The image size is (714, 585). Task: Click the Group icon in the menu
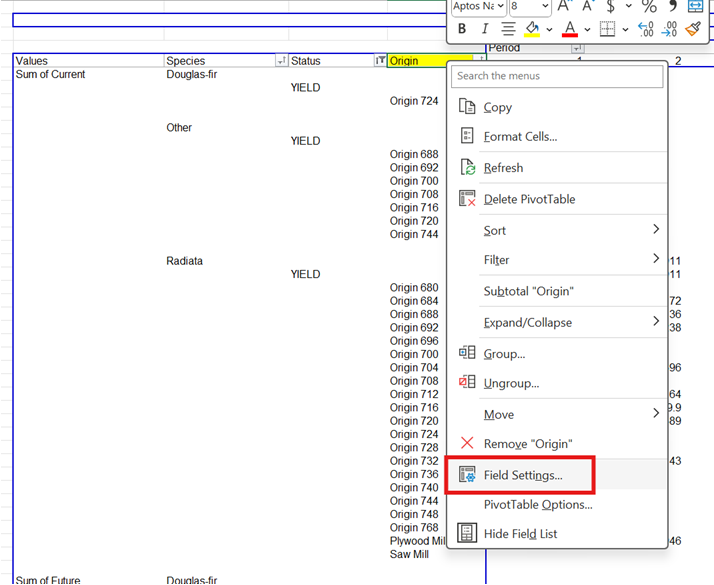(467, 353)
